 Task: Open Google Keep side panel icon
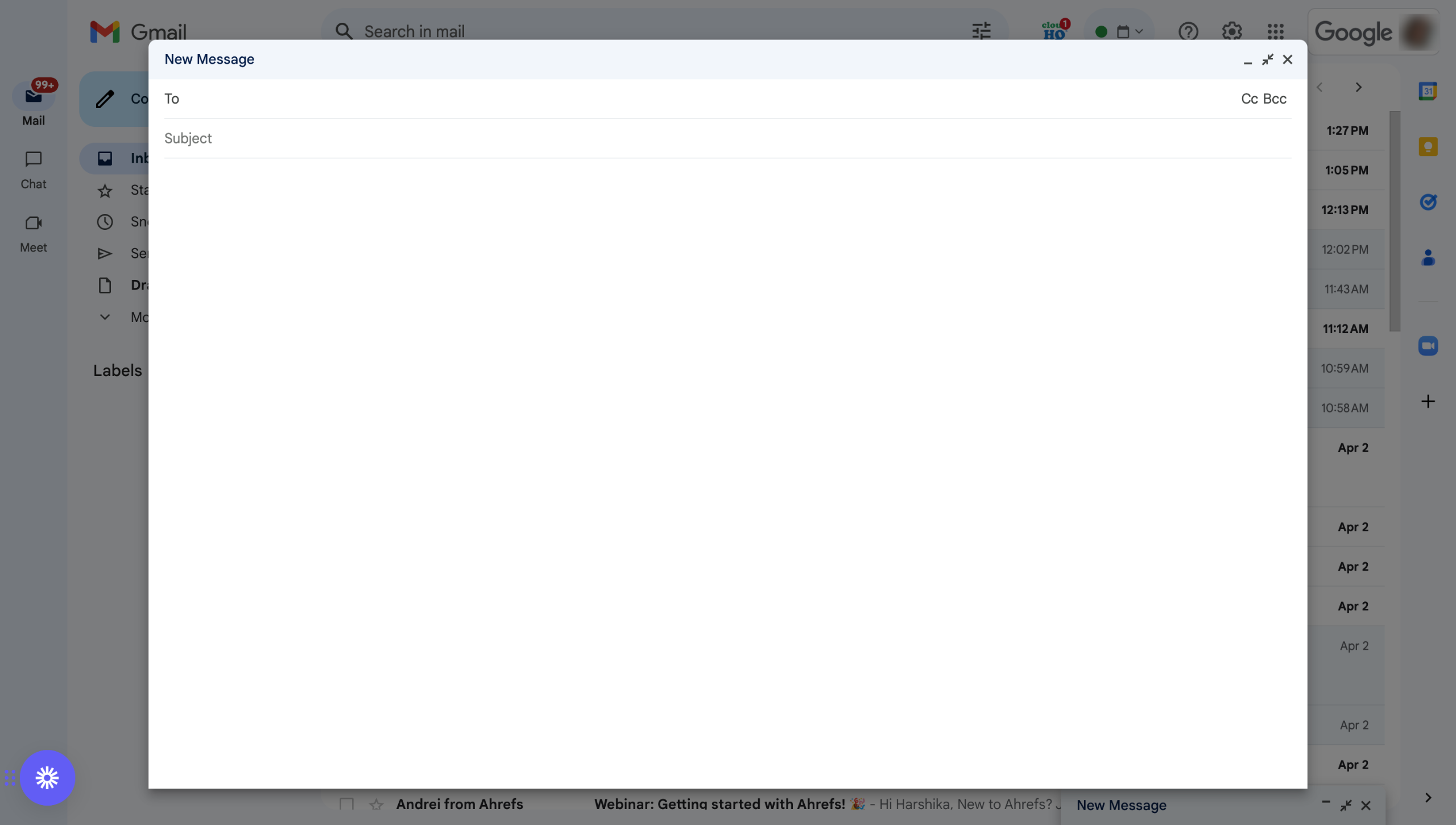tap(1428, 146)
